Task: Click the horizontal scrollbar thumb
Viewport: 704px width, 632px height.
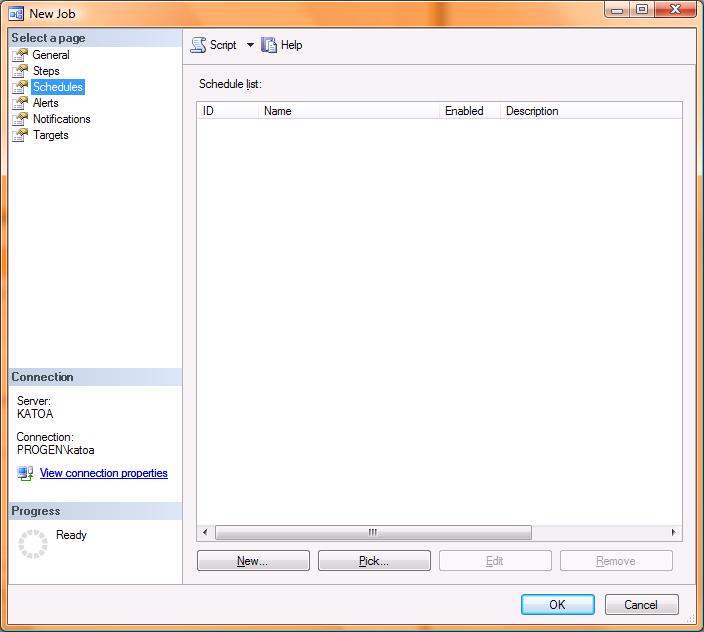Action: (373, 532)
